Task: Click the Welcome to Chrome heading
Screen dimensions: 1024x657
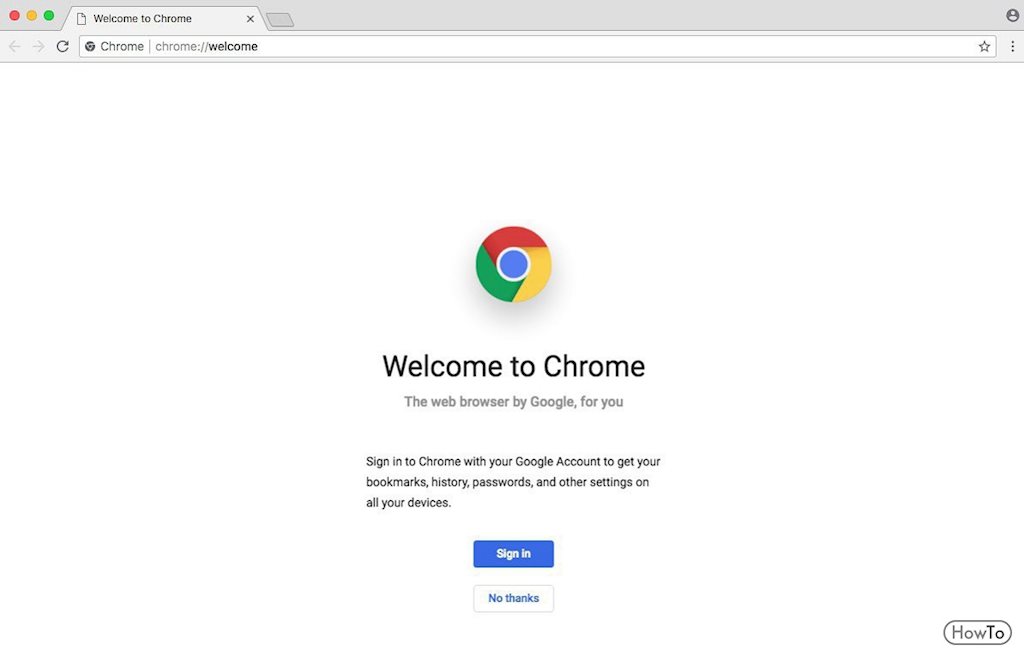Action: pyautogui.click(x=513, y=366)
